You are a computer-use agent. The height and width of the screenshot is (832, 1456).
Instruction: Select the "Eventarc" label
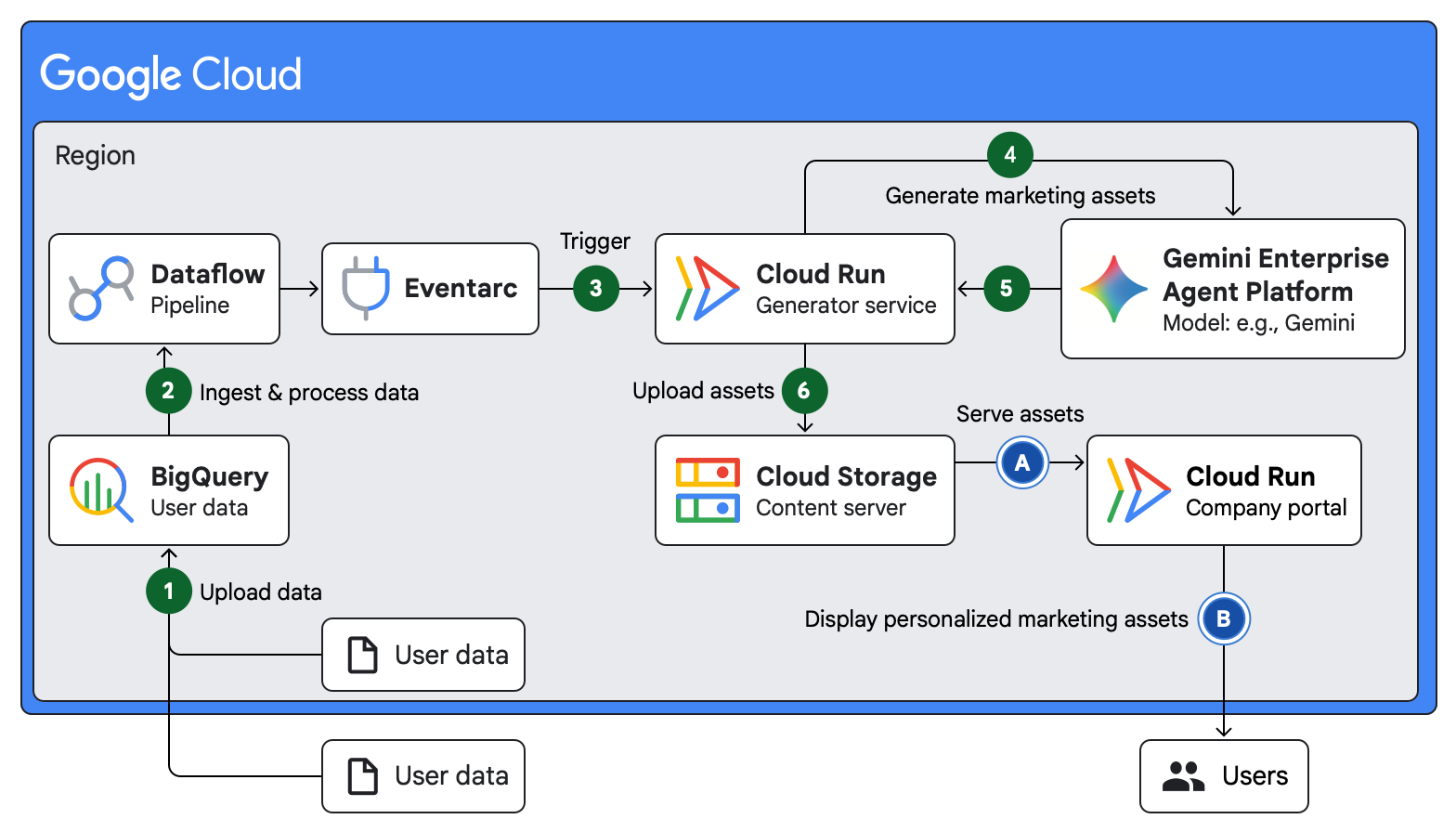click(461, 288)
